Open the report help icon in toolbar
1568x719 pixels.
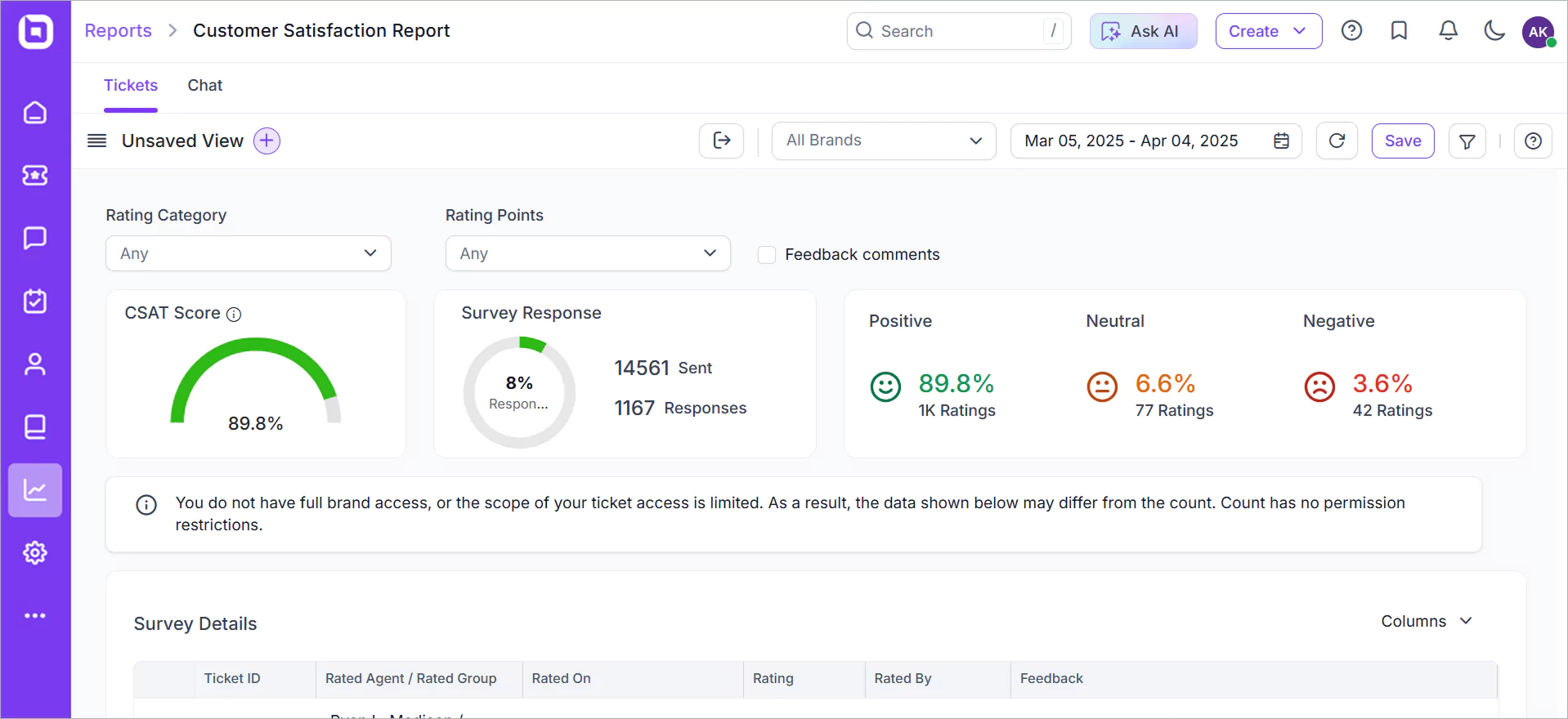1534,141
